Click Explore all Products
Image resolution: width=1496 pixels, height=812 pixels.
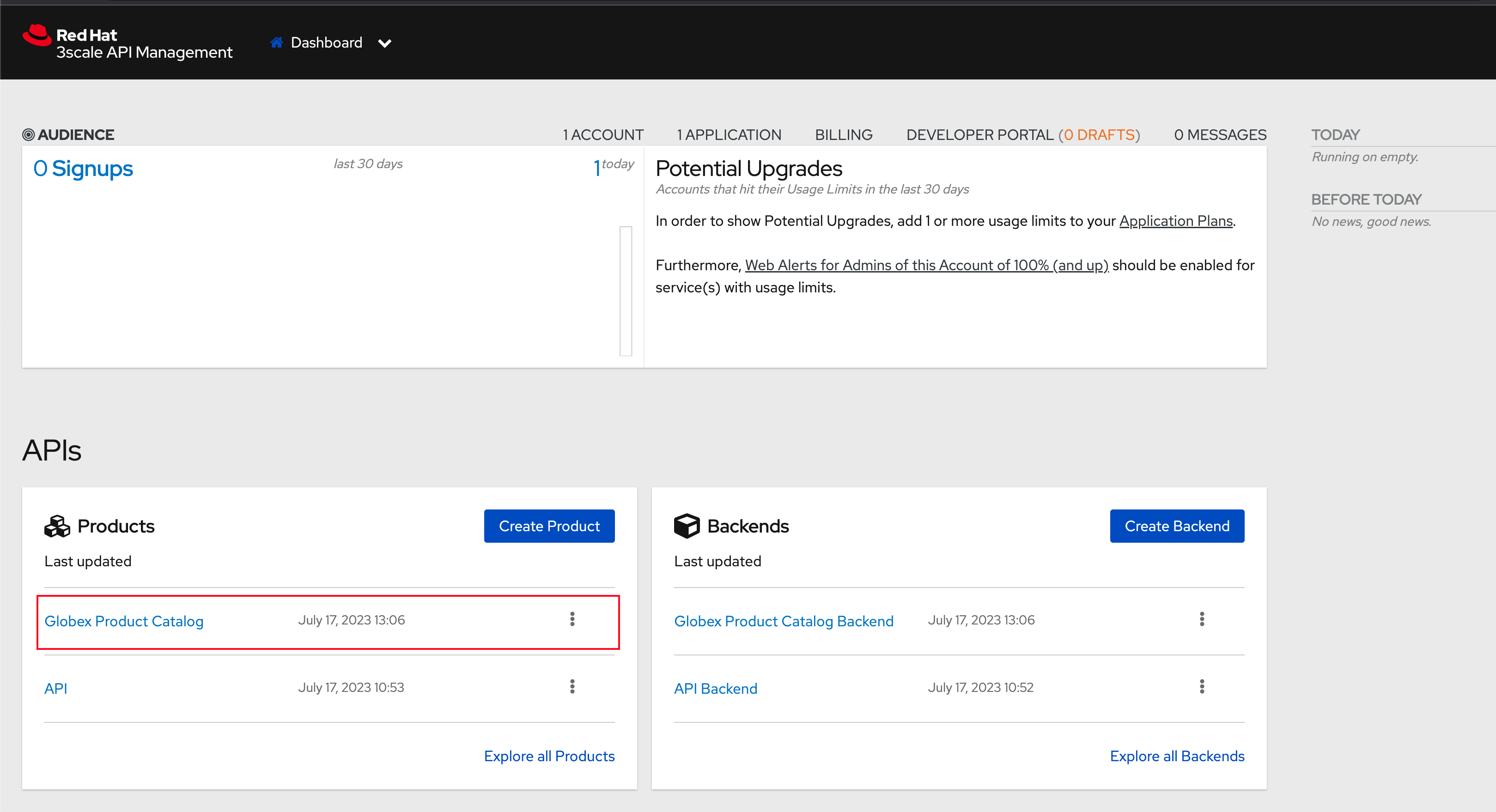(x=549, y=756)
